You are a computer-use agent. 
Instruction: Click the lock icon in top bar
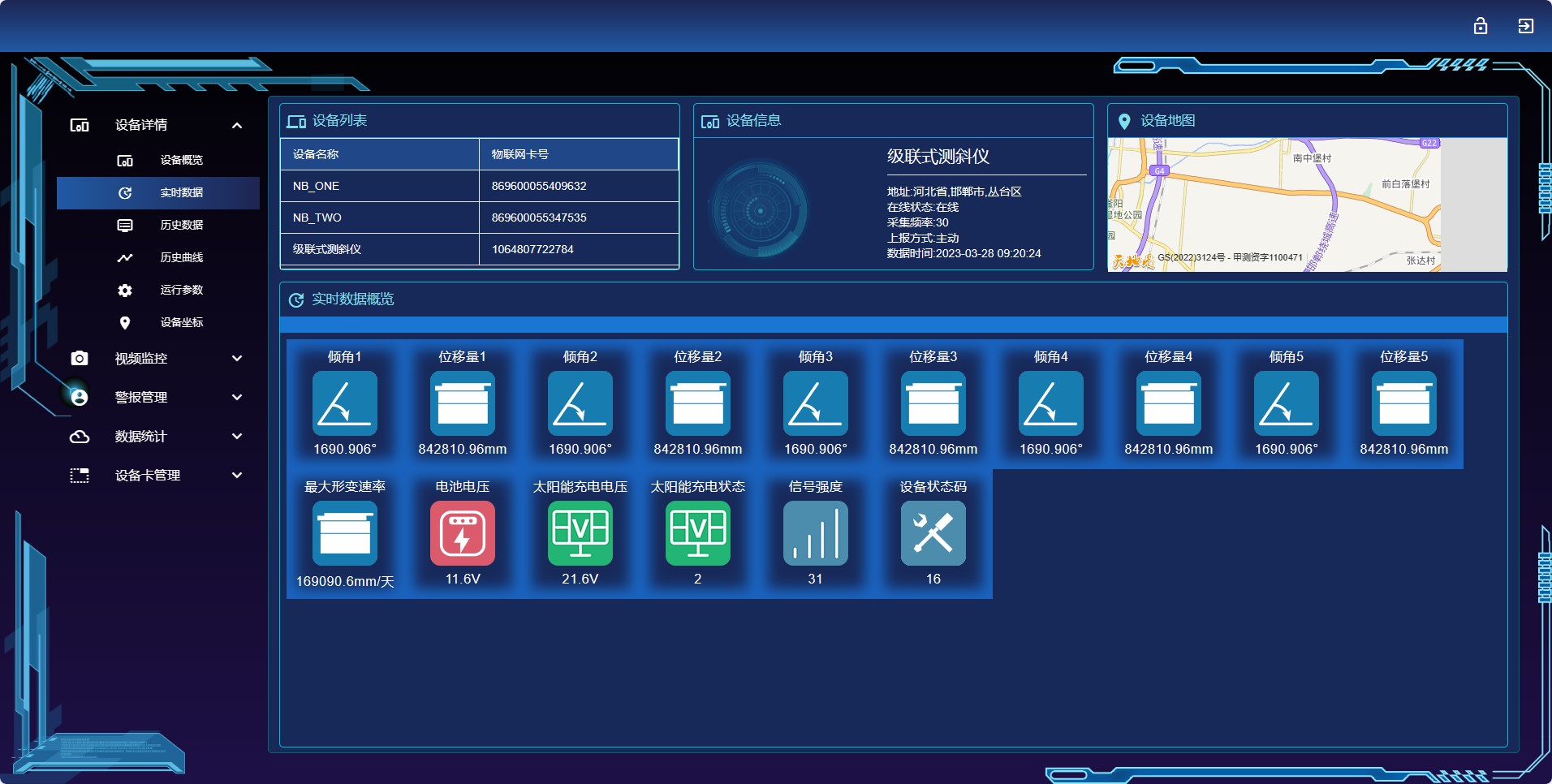pyautogui.click(x=1480, y=26)
